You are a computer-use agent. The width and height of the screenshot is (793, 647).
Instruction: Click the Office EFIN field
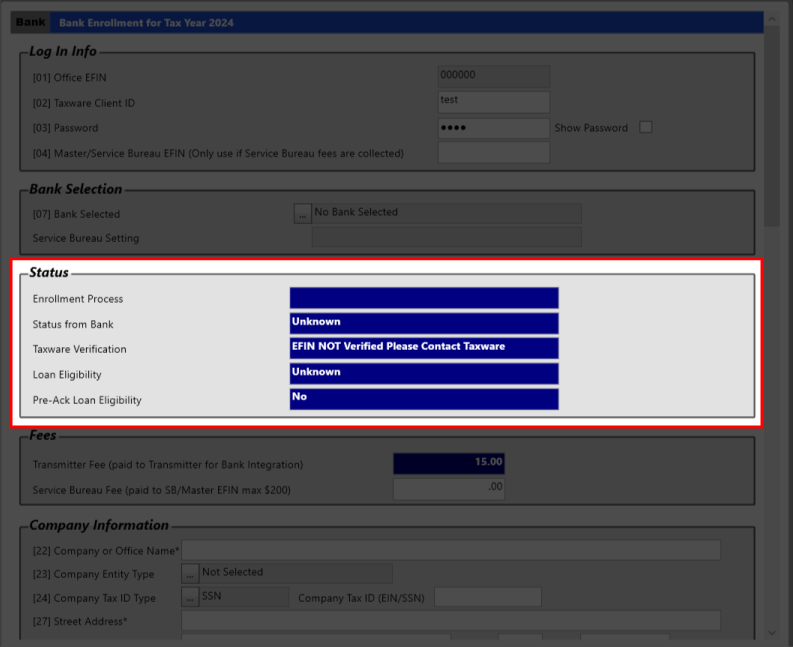[494, 77]
